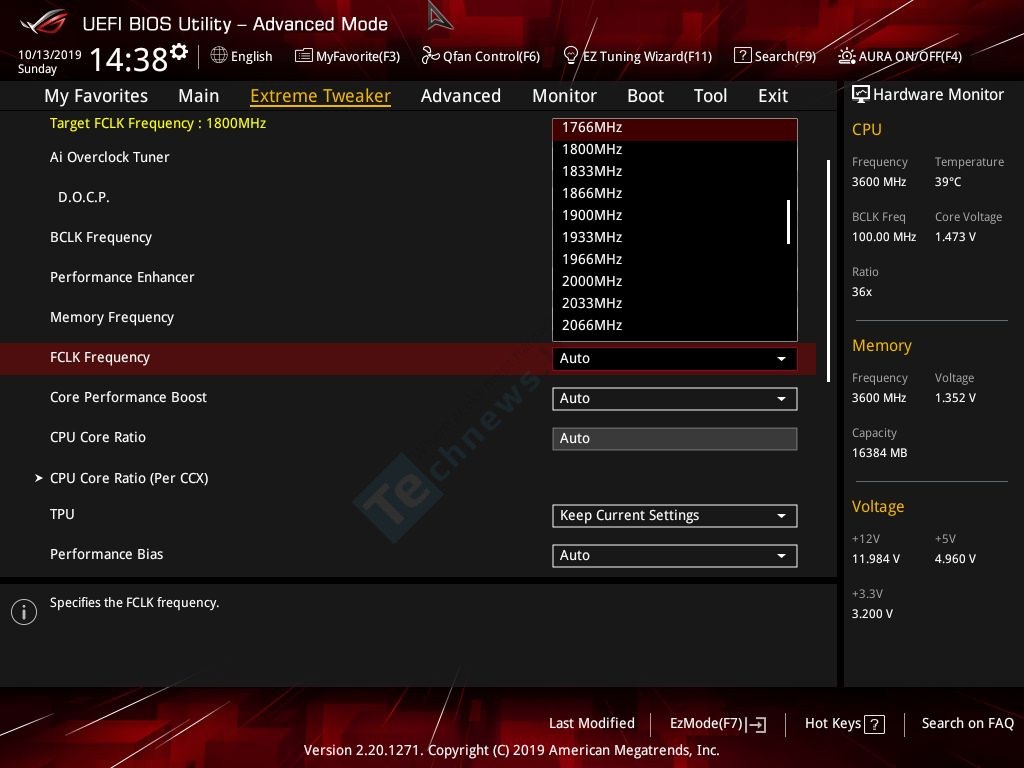This screenshot has width=1024, height=768.
Task: Select the CPU Core Ratio label
Action: [x=98, y=438]
